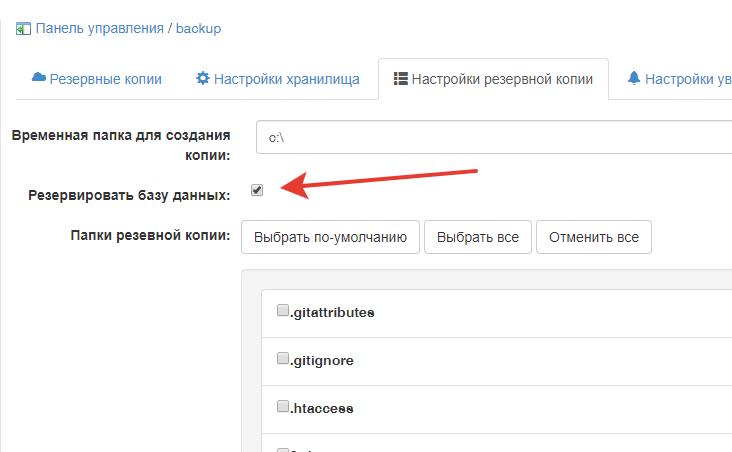
Task: Enable the .htaccess checkbox
Action: (x=283, y=406)
